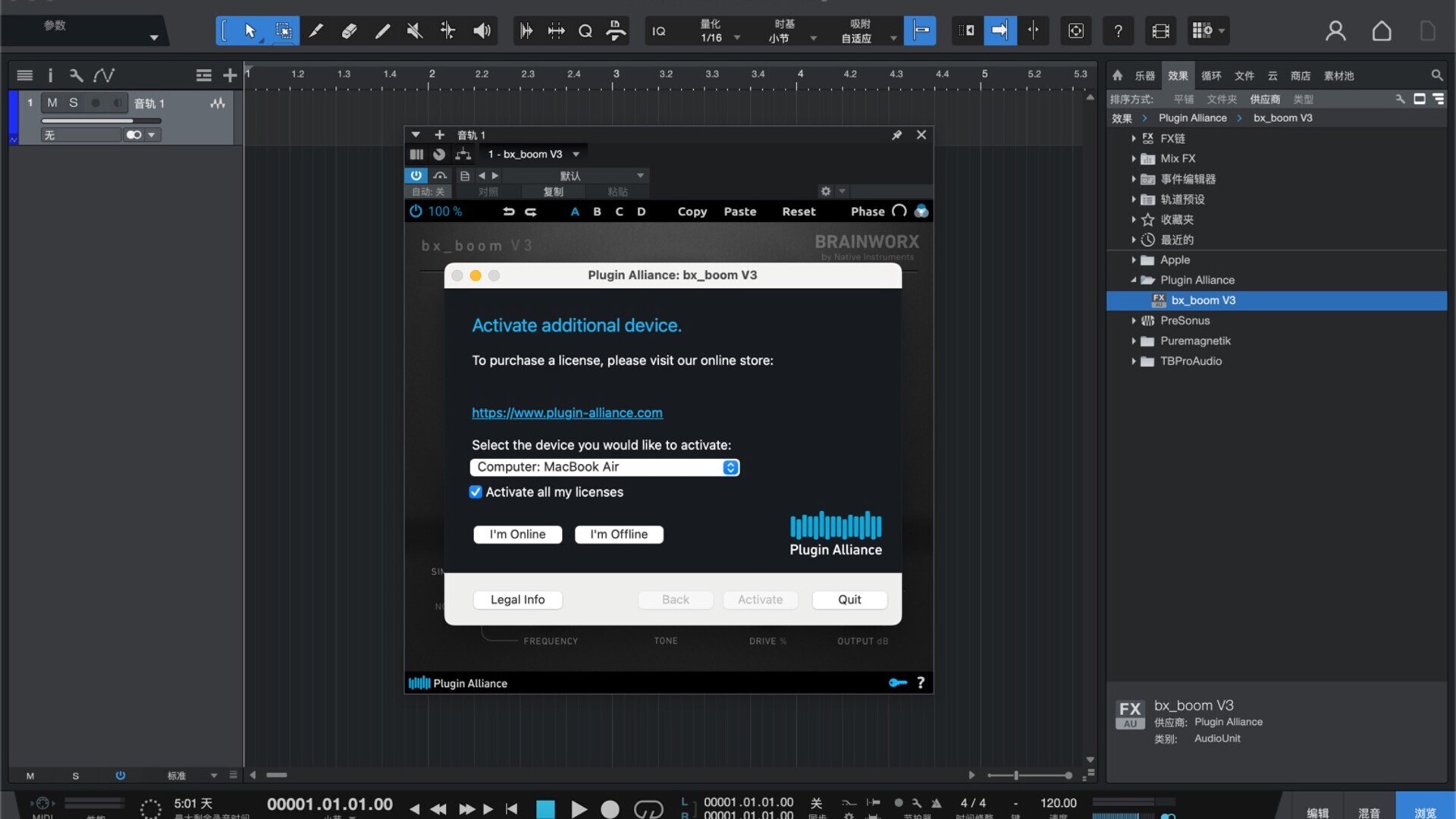Click the I'm Offline button
Screen dimensions: 1456x819
(x=619, y=535)
